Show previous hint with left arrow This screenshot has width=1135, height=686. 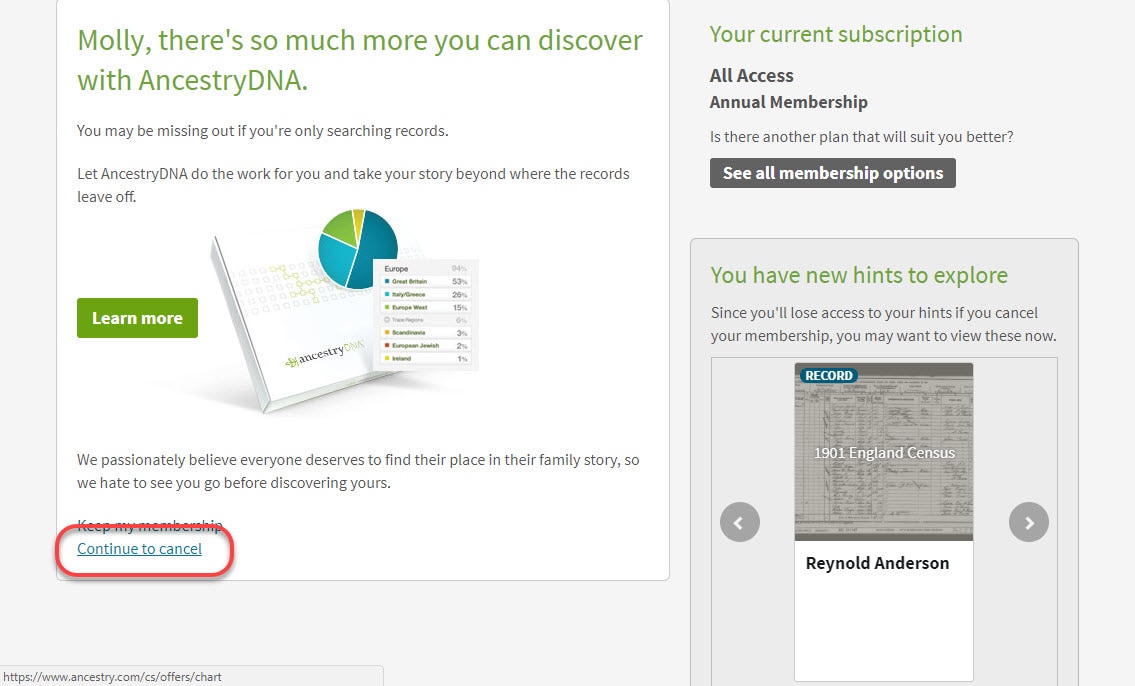click(740, 522)
